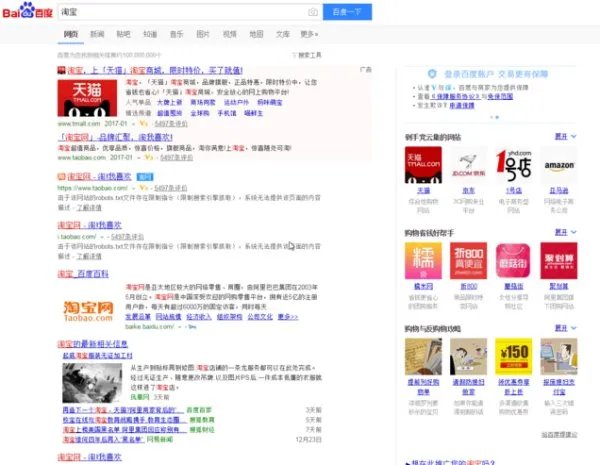Click the V3 credit badge beside www.tmall.com
600x465 pixels.
(143, 123)
